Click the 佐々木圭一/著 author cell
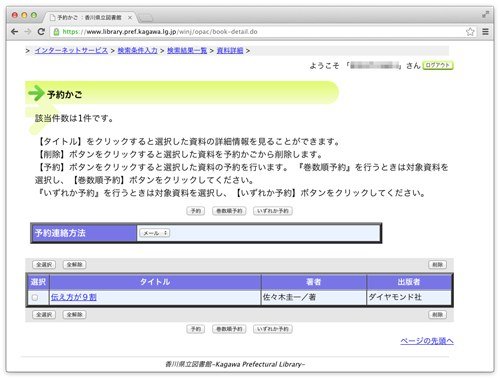Image resolution: width=500 pixels, height=378 pixels. (314, 297)
